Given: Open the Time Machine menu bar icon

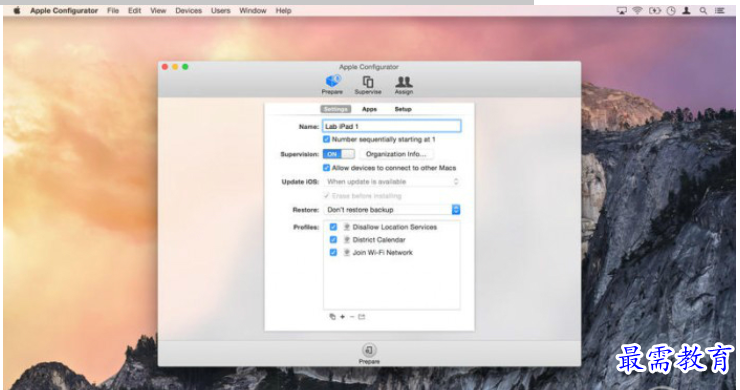Looking at the screenshot, I should point(671,10).
